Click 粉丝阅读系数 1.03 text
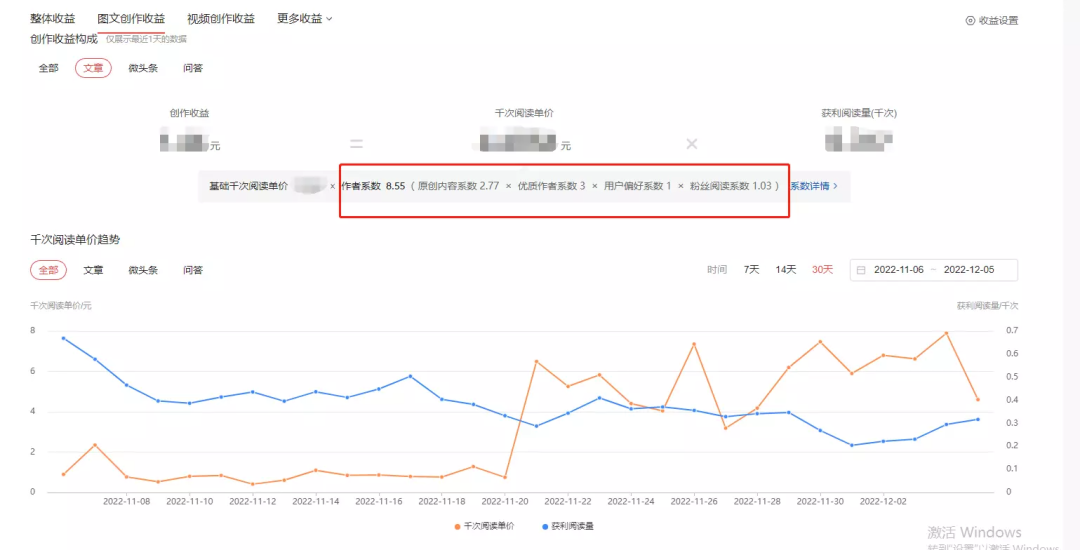This screenshot has width=1080, height=550. 731,186
